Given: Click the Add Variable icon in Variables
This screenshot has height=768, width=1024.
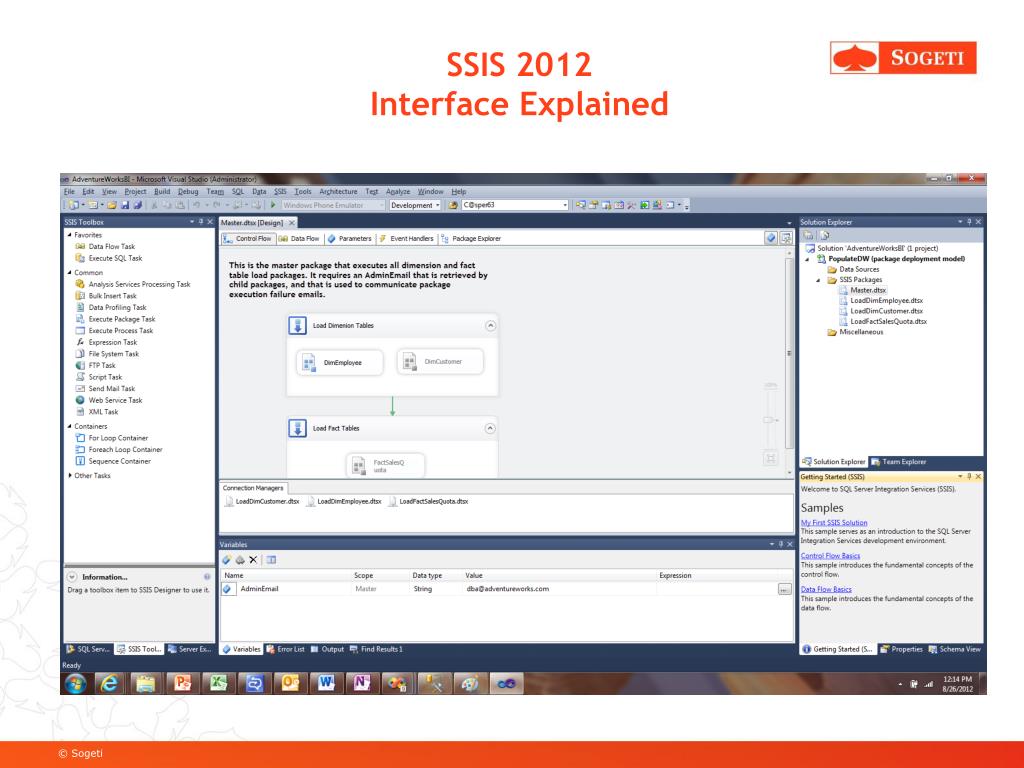Looking at the screenshot, I should (227, 560).
